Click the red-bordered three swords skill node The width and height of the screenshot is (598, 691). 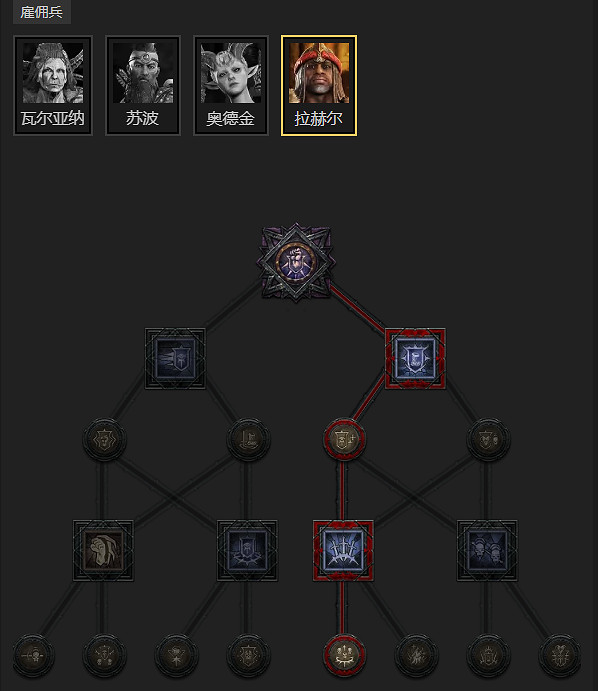(x=343, y=550)
